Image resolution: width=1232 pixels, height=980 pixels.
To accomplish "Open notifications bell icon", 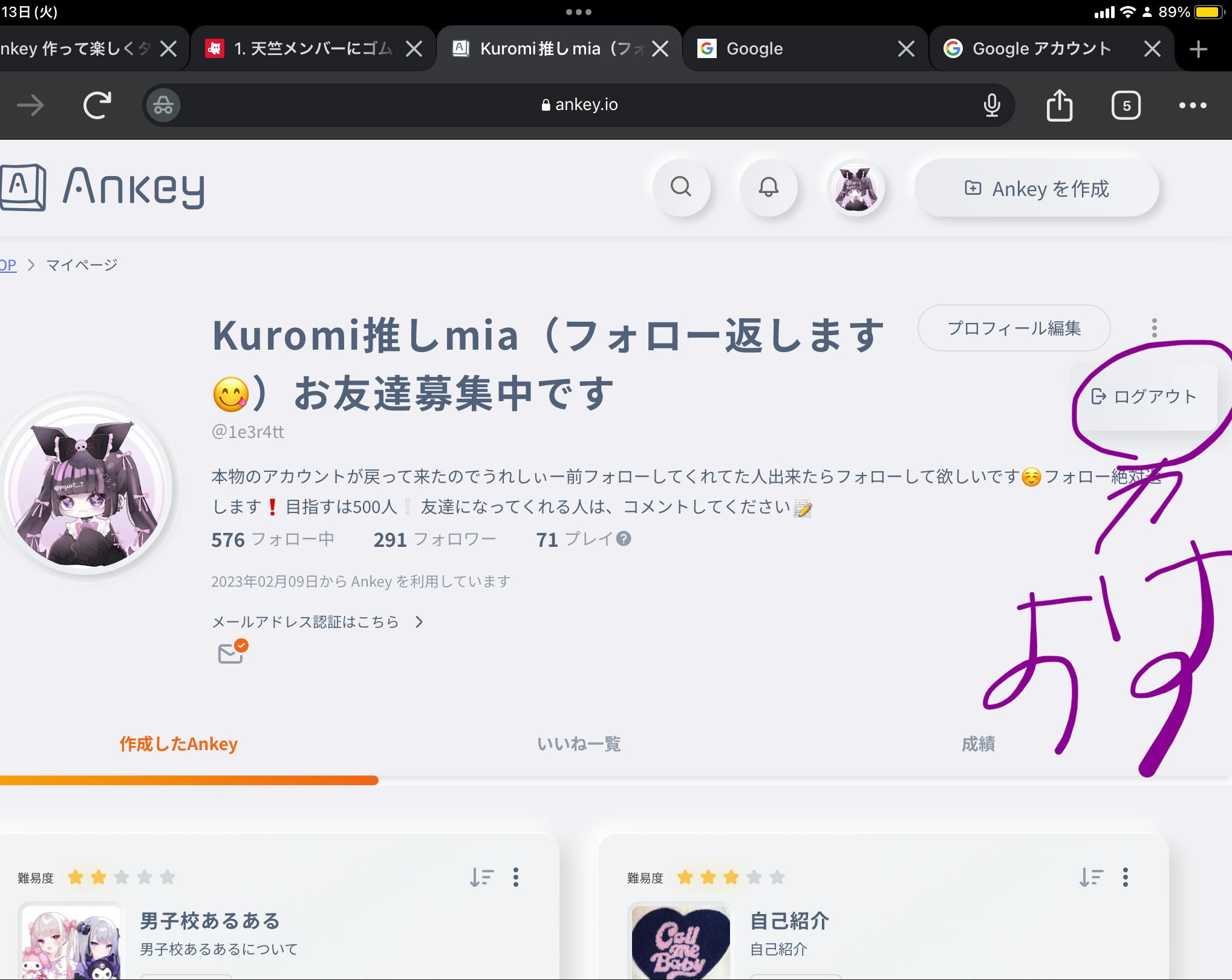I will [768, 187].
